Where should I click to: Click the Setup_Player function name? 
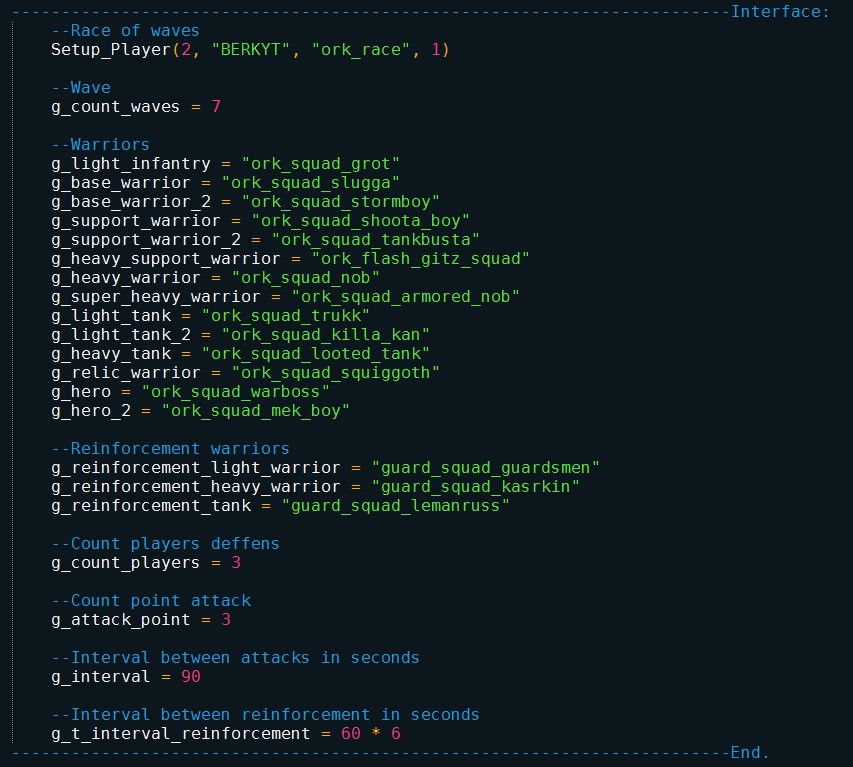coord(111,50)
